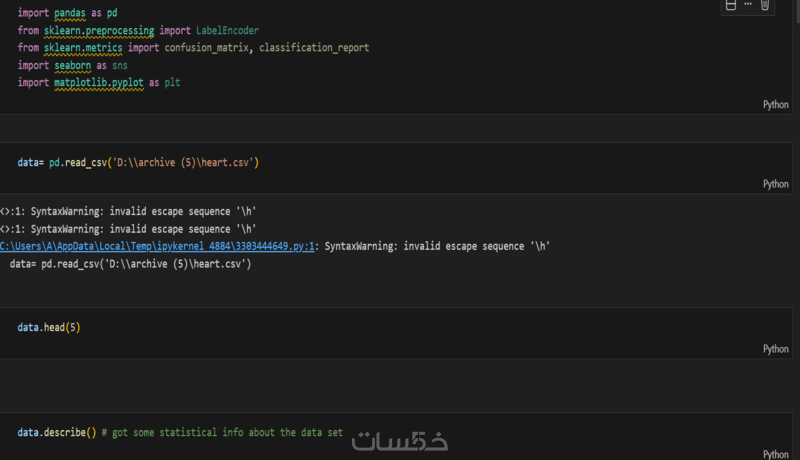Open the ipykernel temp file path link
Image resolution: width=800 pixels, height=460 pixels.
pyautogui.click(x=158, y=246)
